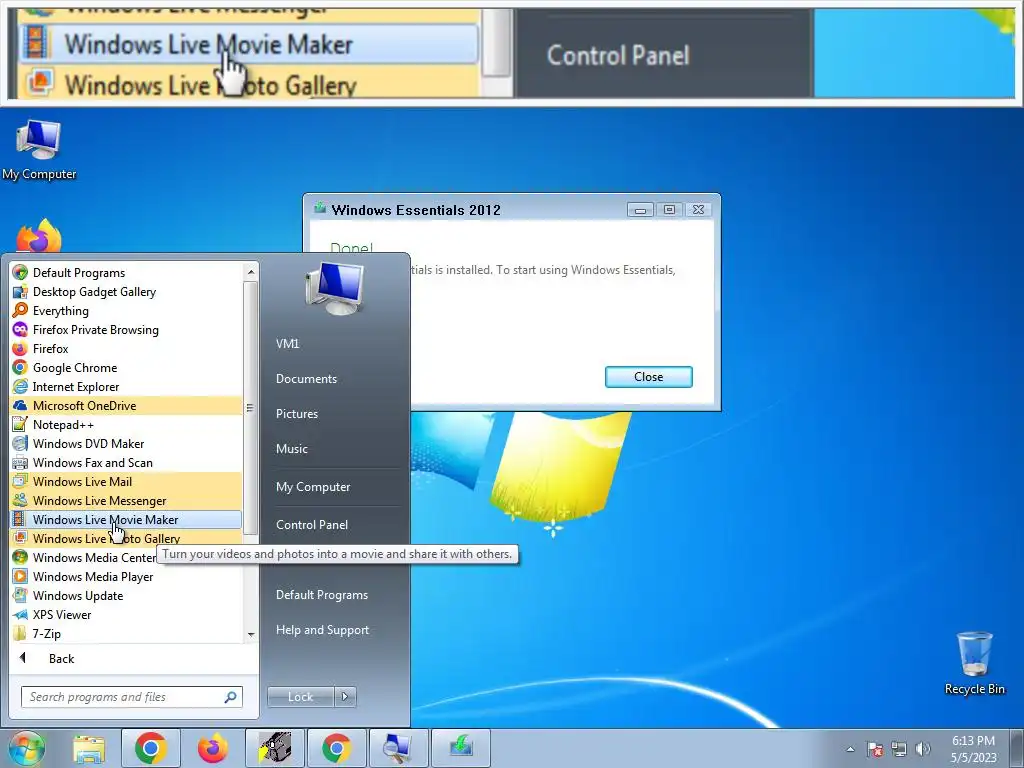Launch Notepad++

(x=127, y=424)
